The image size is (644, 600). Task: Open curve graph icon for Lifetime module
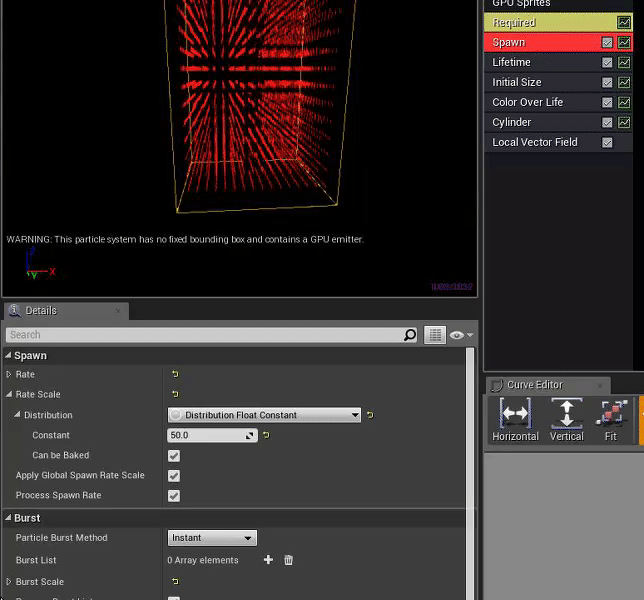pyautogui.click(x=624, y=62)
